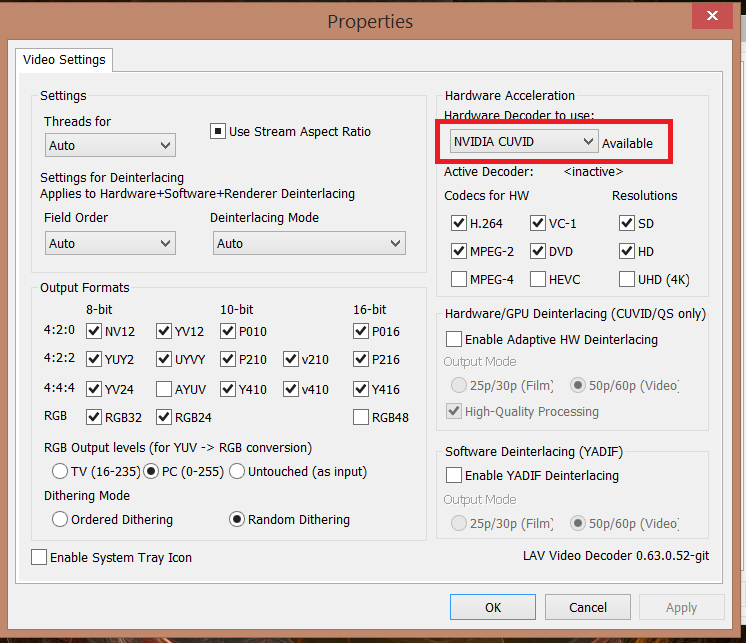
Task: Enable YADIF Deinterlacing checkbox
Action: (x=454, y=476)
